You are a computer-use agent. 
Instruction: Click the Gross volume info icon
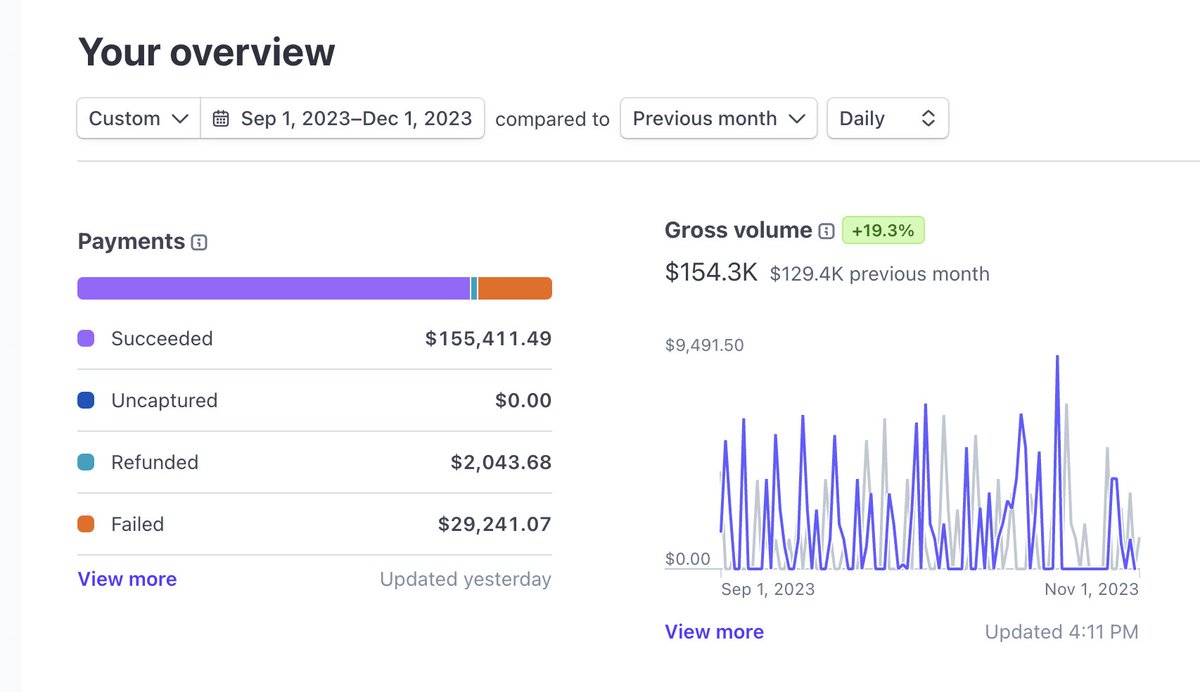pyautogui.click(x=825, y=230)
